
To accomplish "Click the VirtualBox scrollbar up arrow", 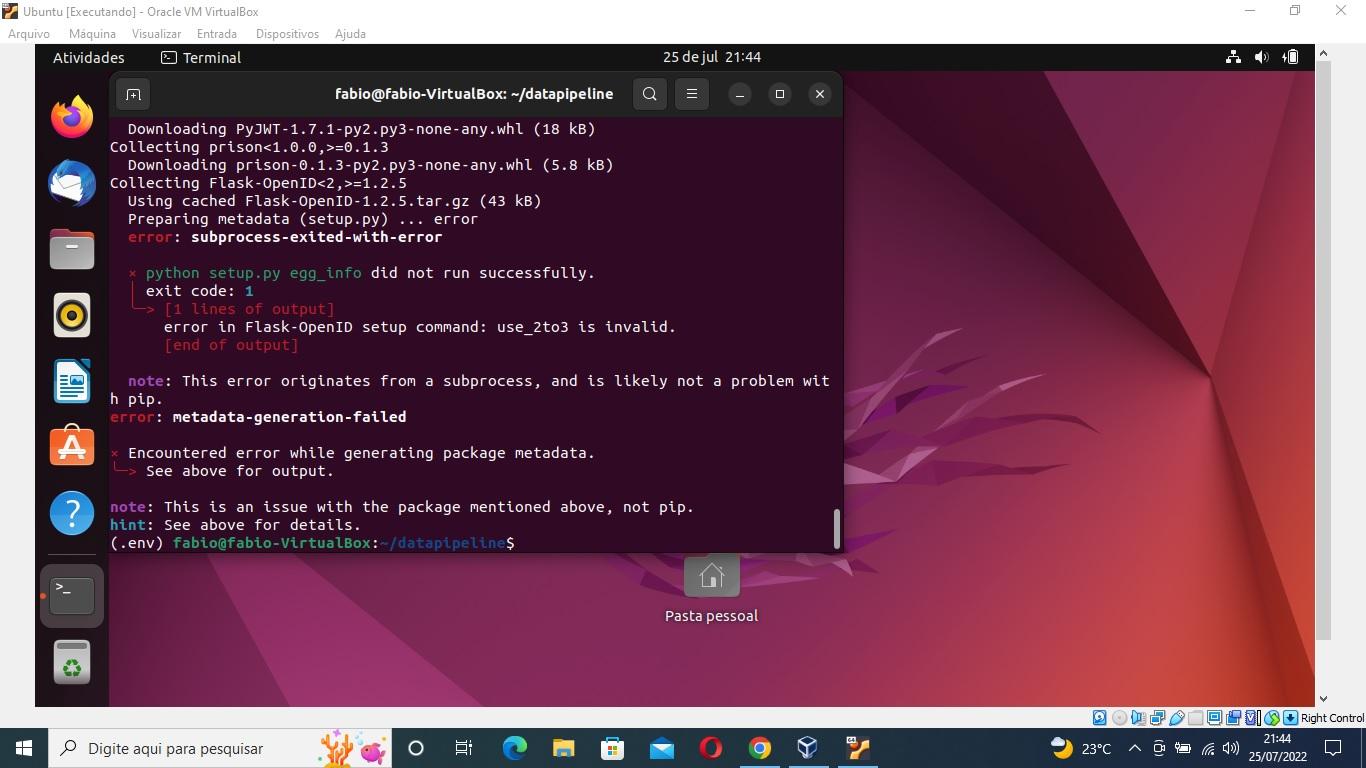I will (x=1323, y=53).
